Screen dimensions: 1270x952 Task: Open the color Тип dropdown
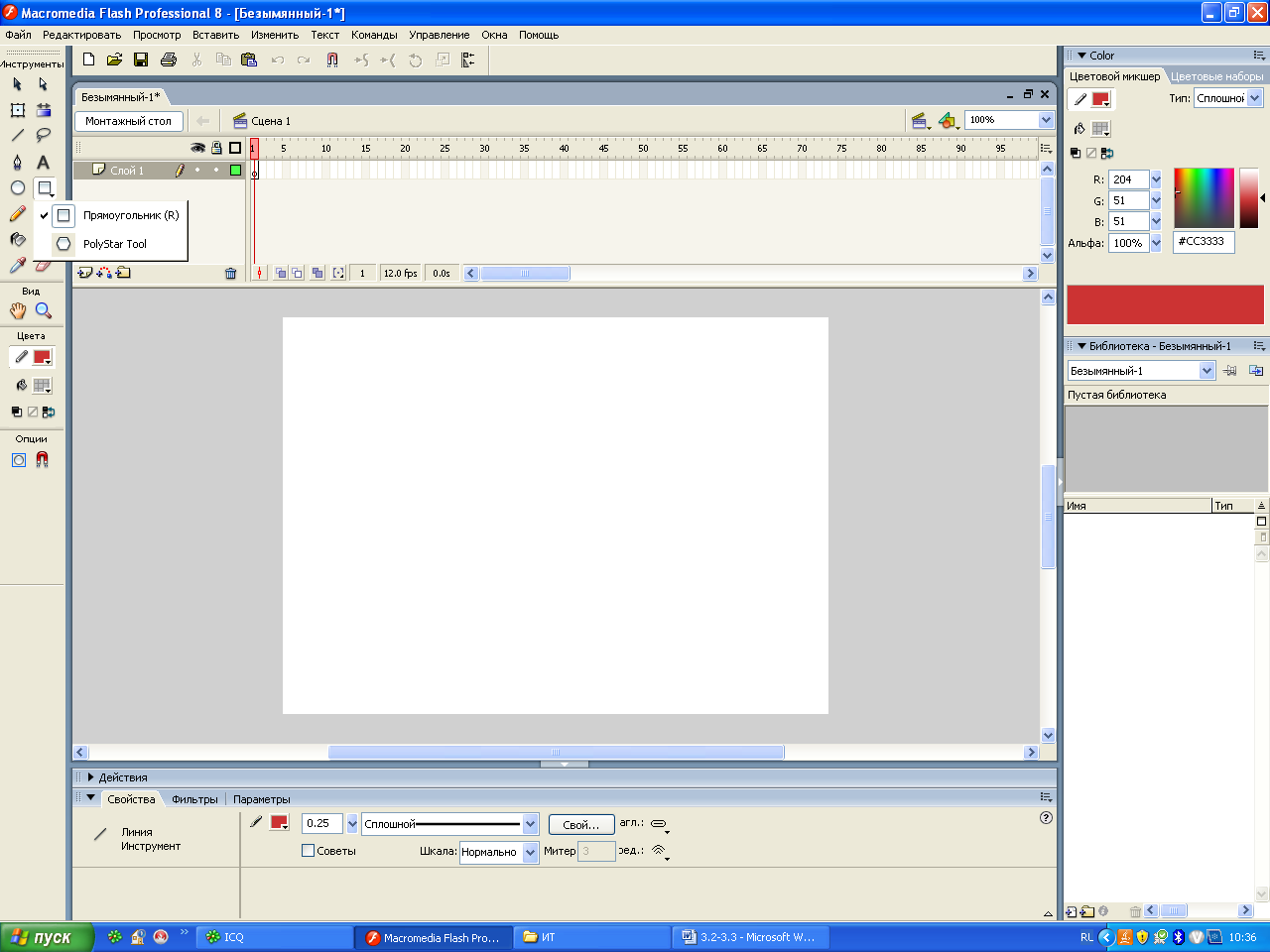(1255, 98)
